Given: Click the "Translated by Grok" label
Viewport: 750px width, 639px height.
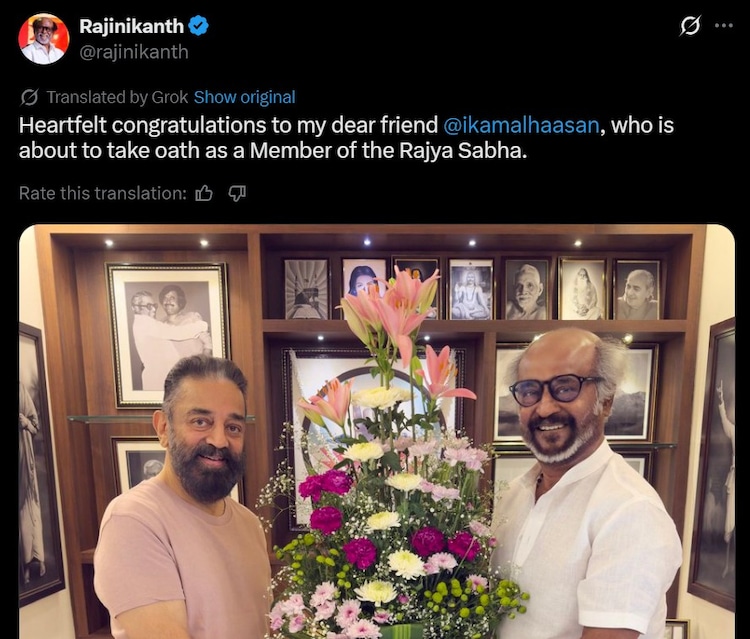Looking at the screenshot, I should (x=117, y=97).
